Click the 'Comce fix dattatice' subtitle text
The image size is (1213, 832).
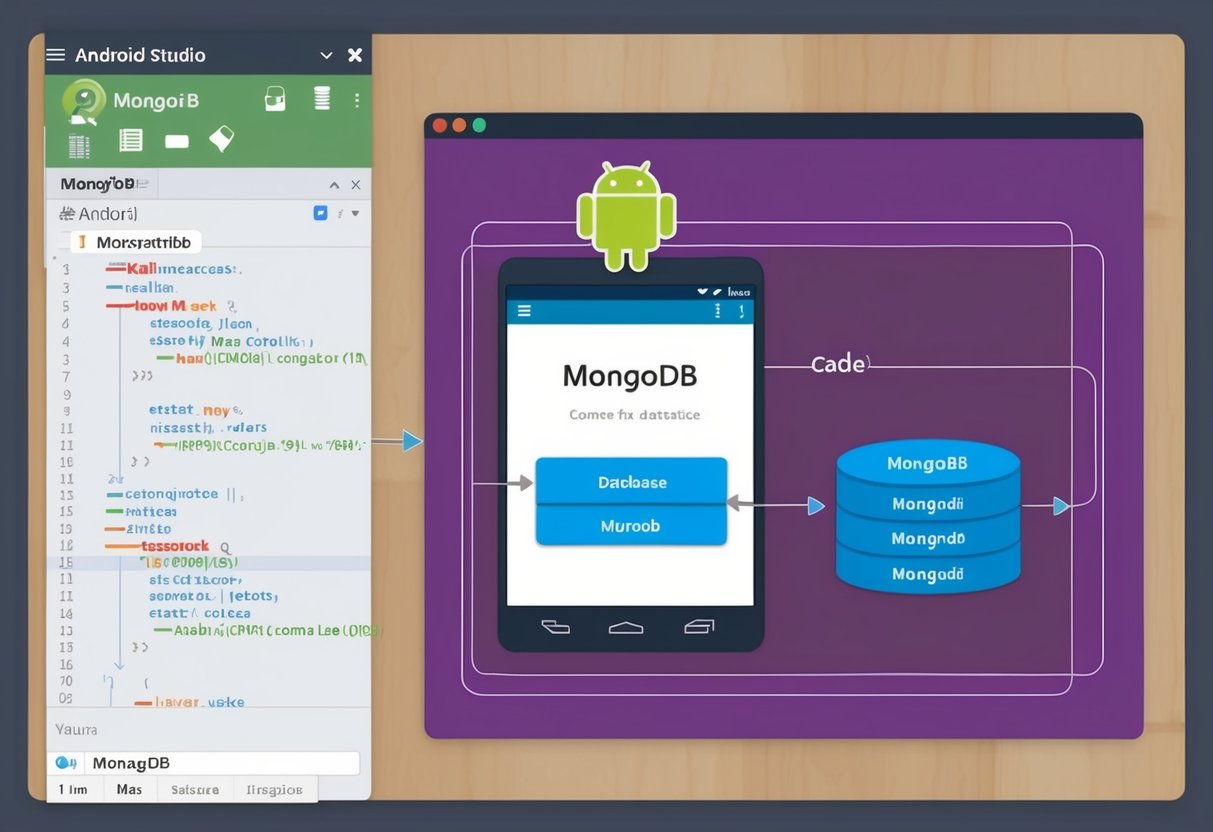[x=634, y=414]
